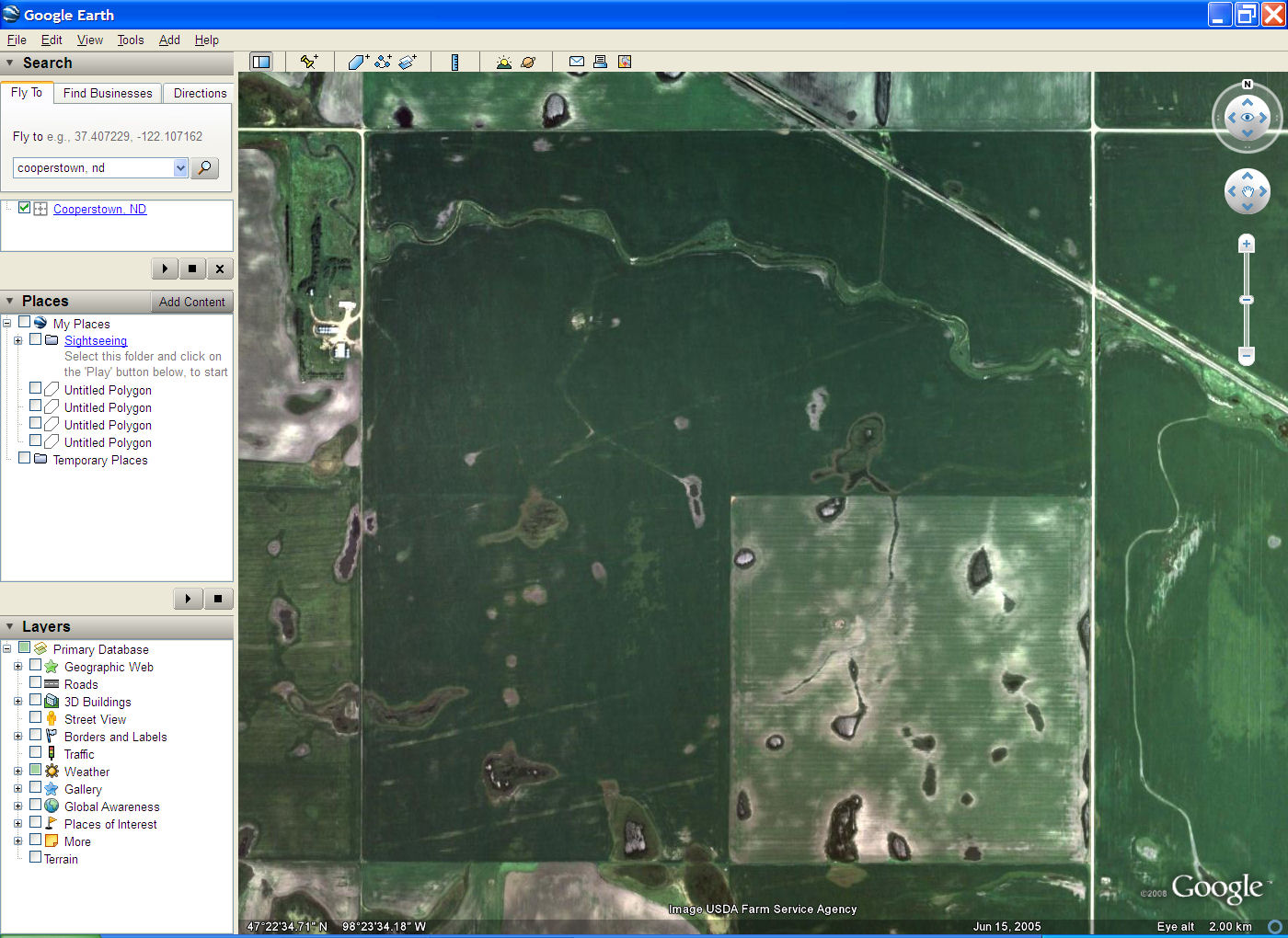Open the Edit menu
The image size is (1288, 938).
[52, 40]
